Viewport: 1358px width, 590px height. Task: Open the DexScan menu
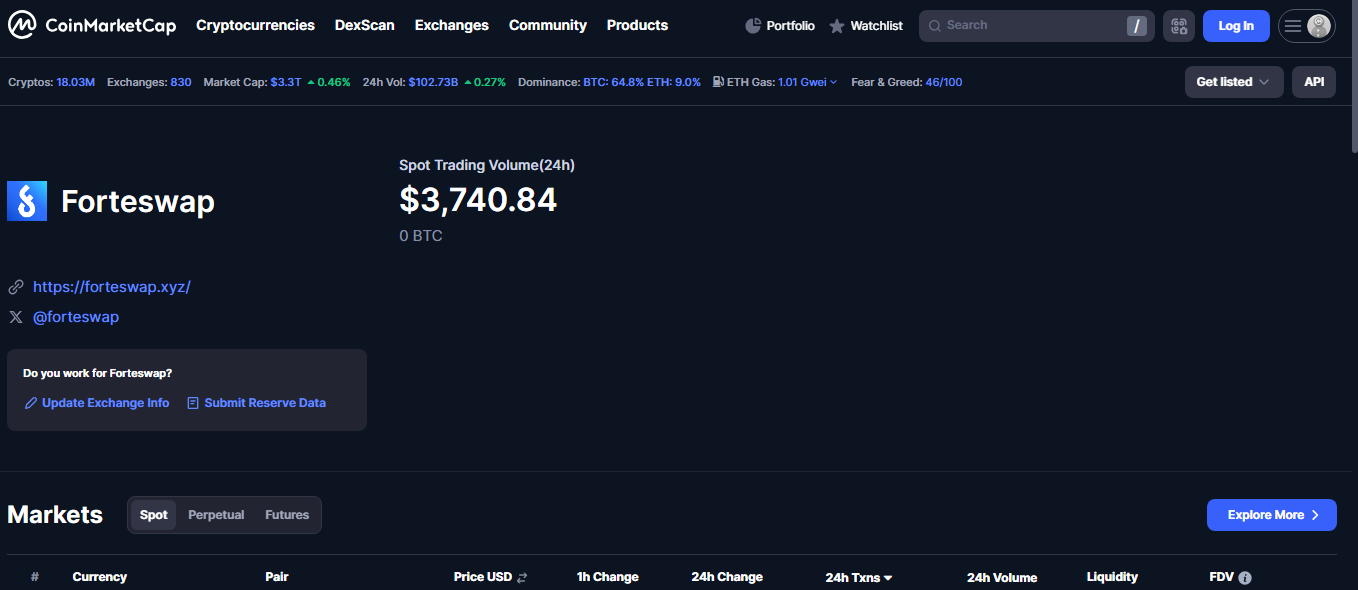[x=365, y=25]
